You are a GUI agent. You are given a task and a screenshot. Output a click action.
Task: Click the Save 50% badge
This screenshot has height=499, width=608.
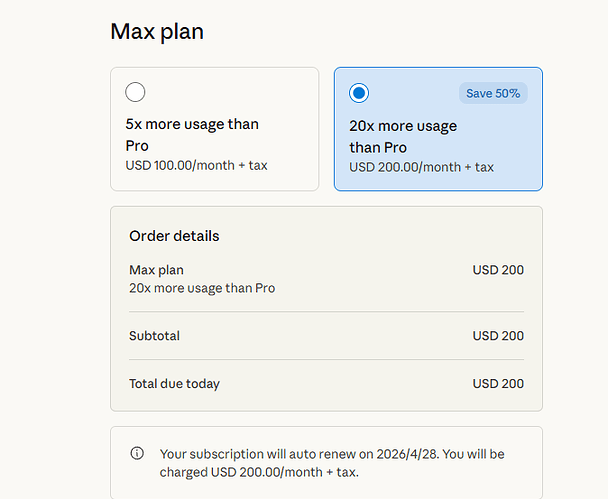pos(493,93)
